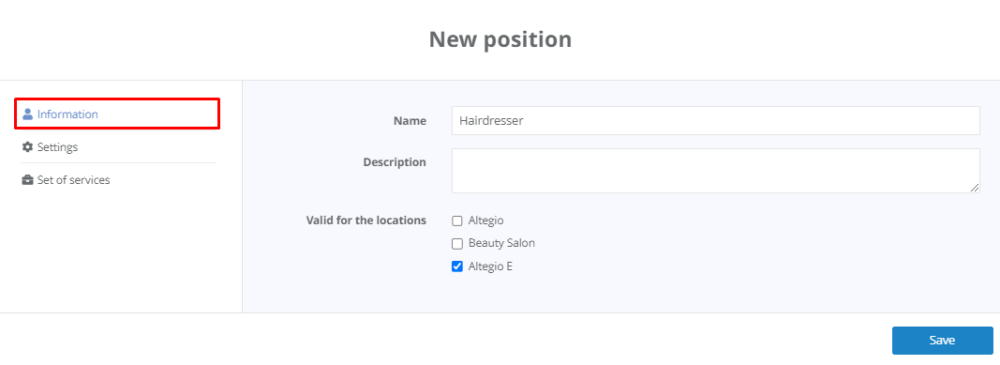Uncheck the Altegio E checkbox
The image size is (1000, 365).
coord(457,267)
